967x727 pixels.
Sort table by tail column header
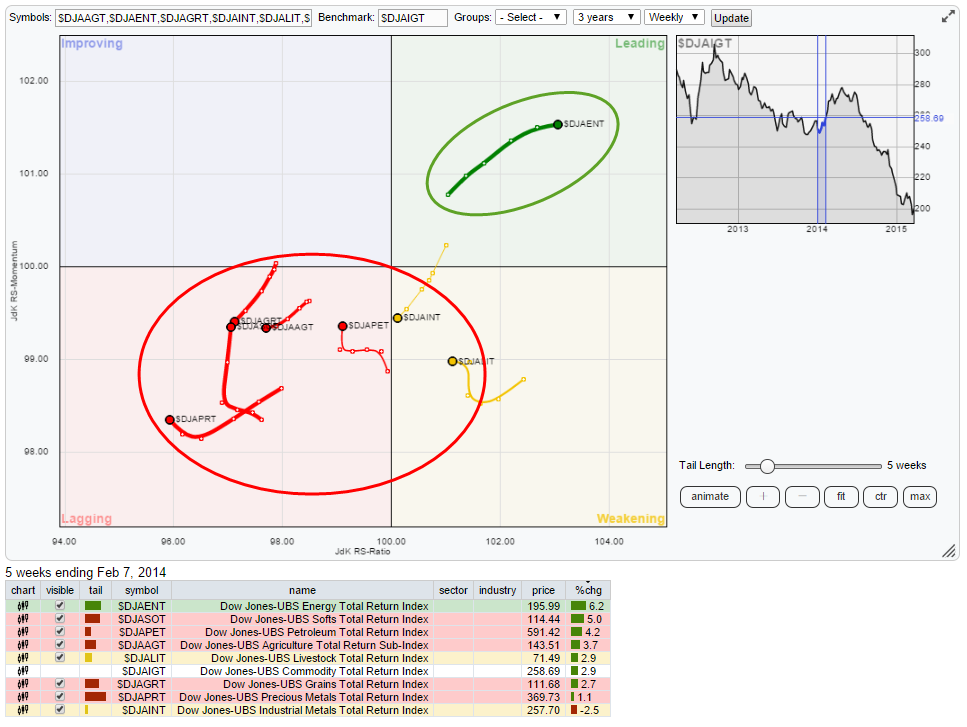(x=95, y=590)
